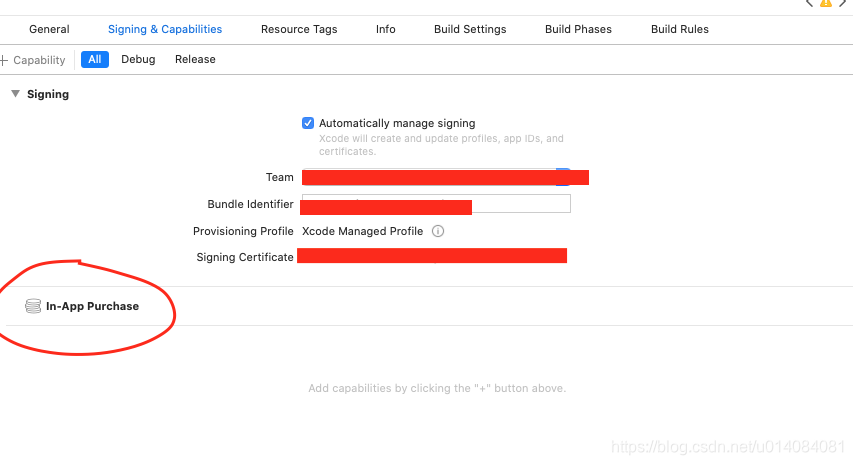
Task: Click the In-App Purchase coins icon
Action: [33, 306]
